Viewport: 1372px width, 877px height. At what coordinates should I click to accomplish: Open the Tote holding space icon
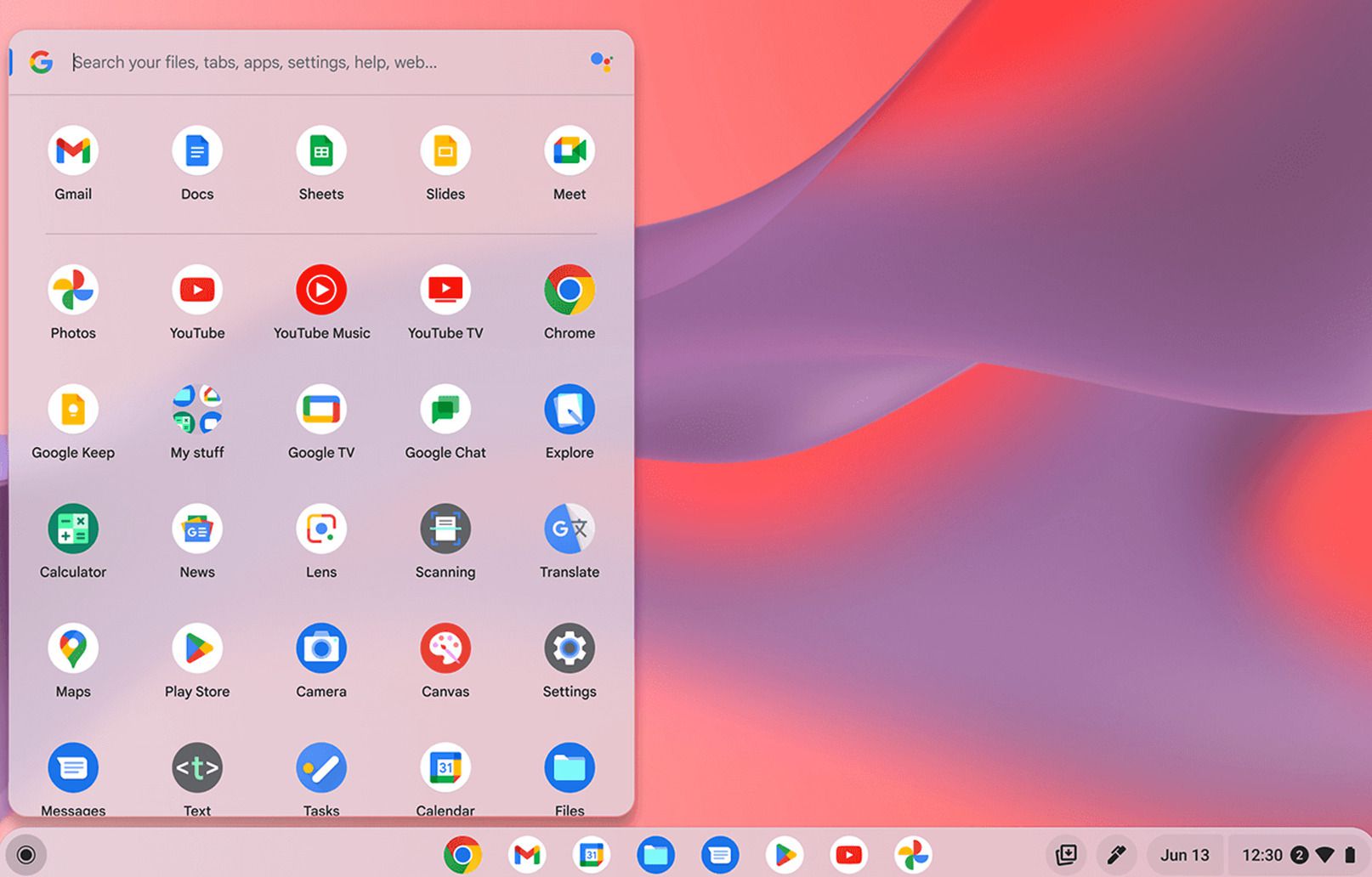tap(1066, 855)
